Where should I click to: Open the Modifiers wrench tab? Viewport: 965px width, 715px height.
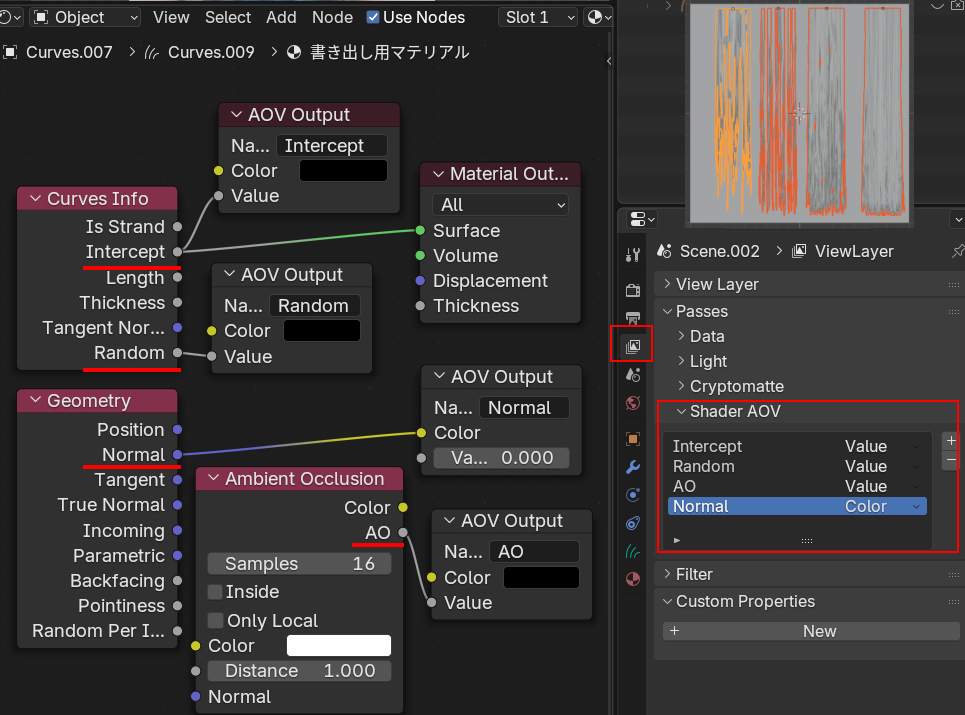click(x=632, y=467)
